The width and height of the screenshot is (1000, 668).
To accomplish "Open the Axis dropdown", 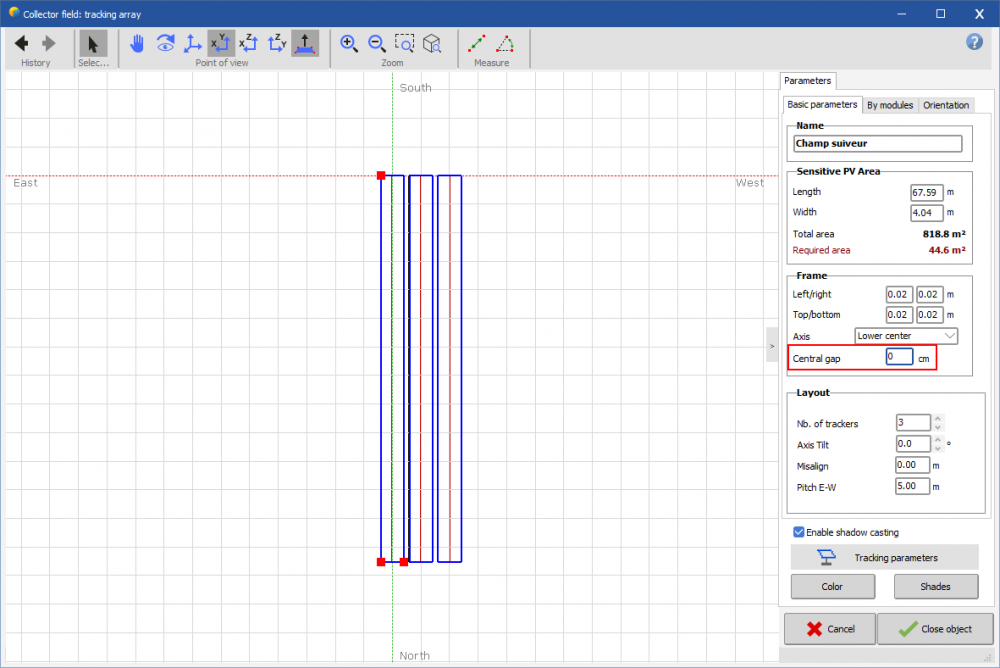I will 906,336.
